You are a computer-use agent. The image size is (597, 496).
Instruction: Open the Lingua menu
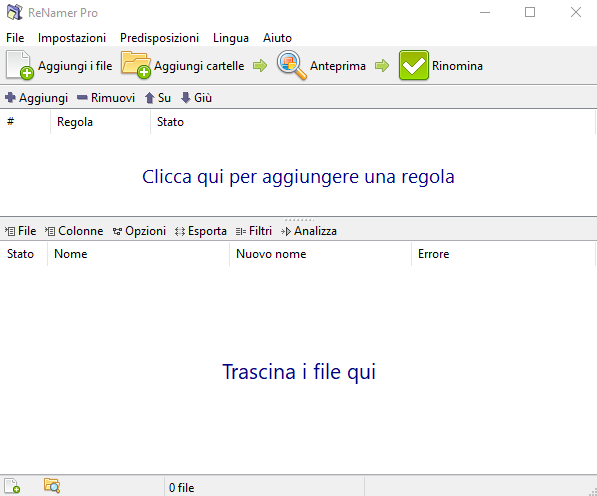click(231, 38)
